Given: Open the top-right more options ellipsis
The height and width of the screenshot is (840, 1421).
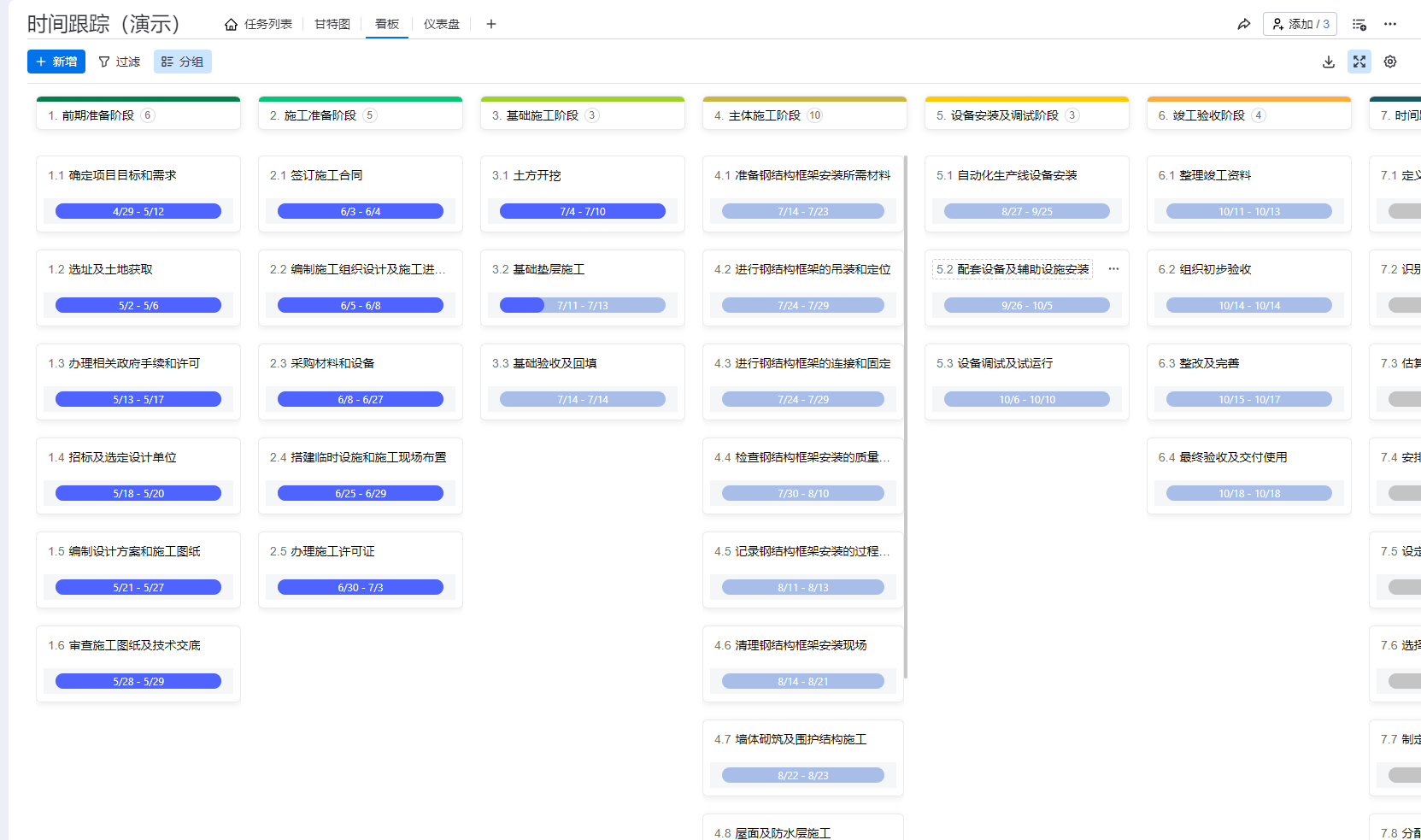Looking at the screenshot, I should point(1390,24).
